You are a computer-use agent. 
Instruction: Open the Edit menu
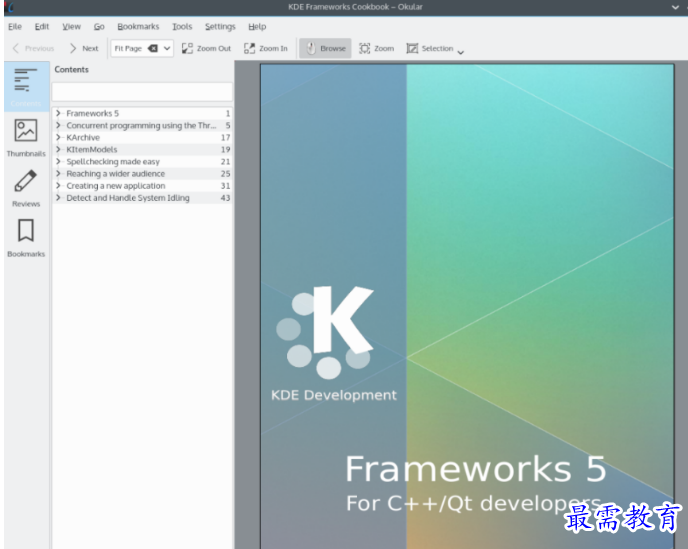[x=42, y=27]
